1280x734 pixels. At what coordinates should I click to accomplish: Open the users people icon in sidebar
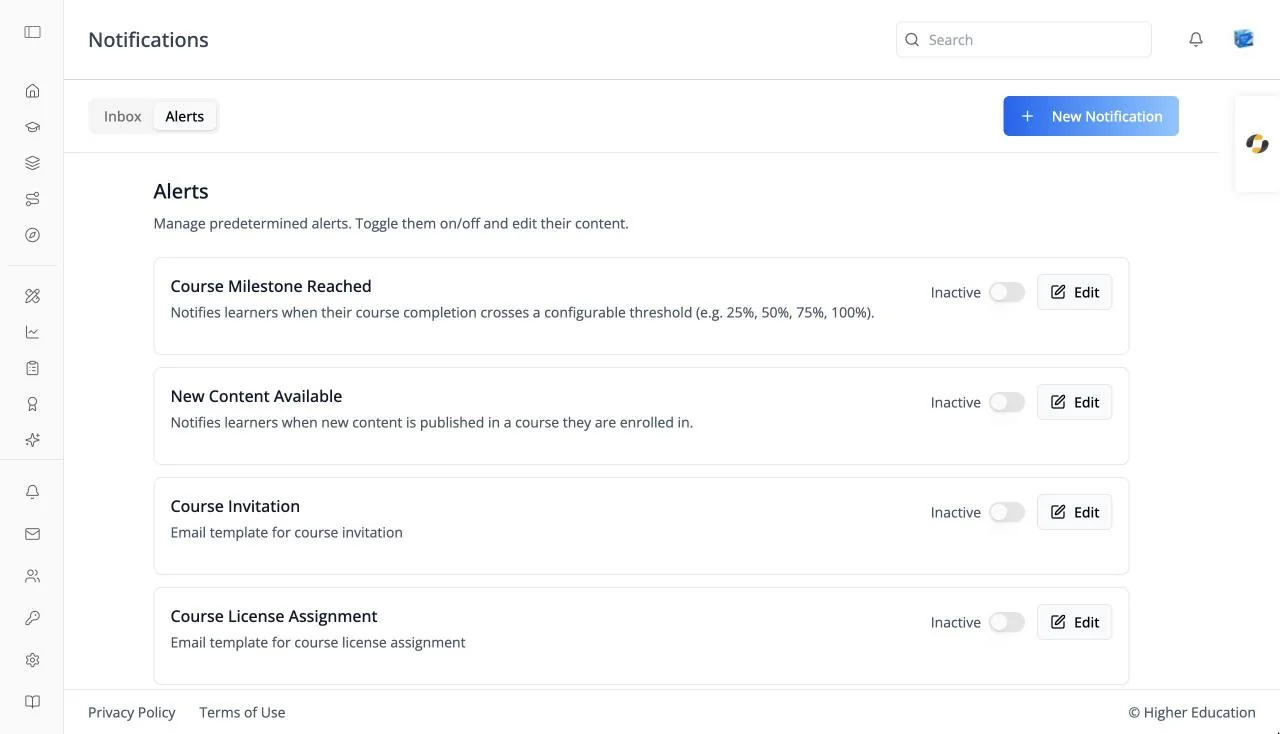(32, 576)
